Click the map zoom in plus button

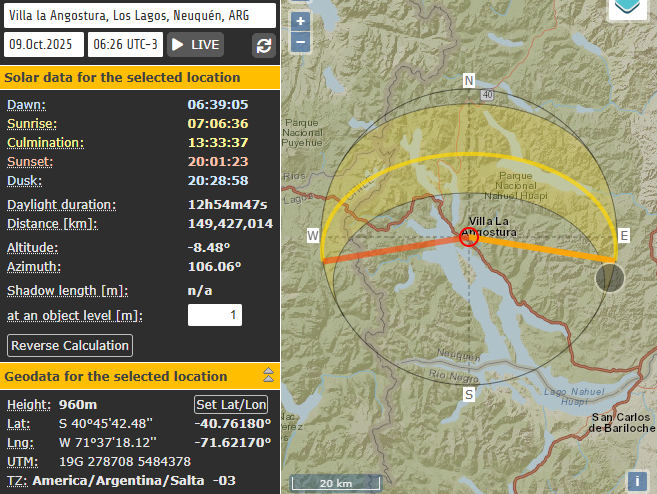(x=301, y=22)
